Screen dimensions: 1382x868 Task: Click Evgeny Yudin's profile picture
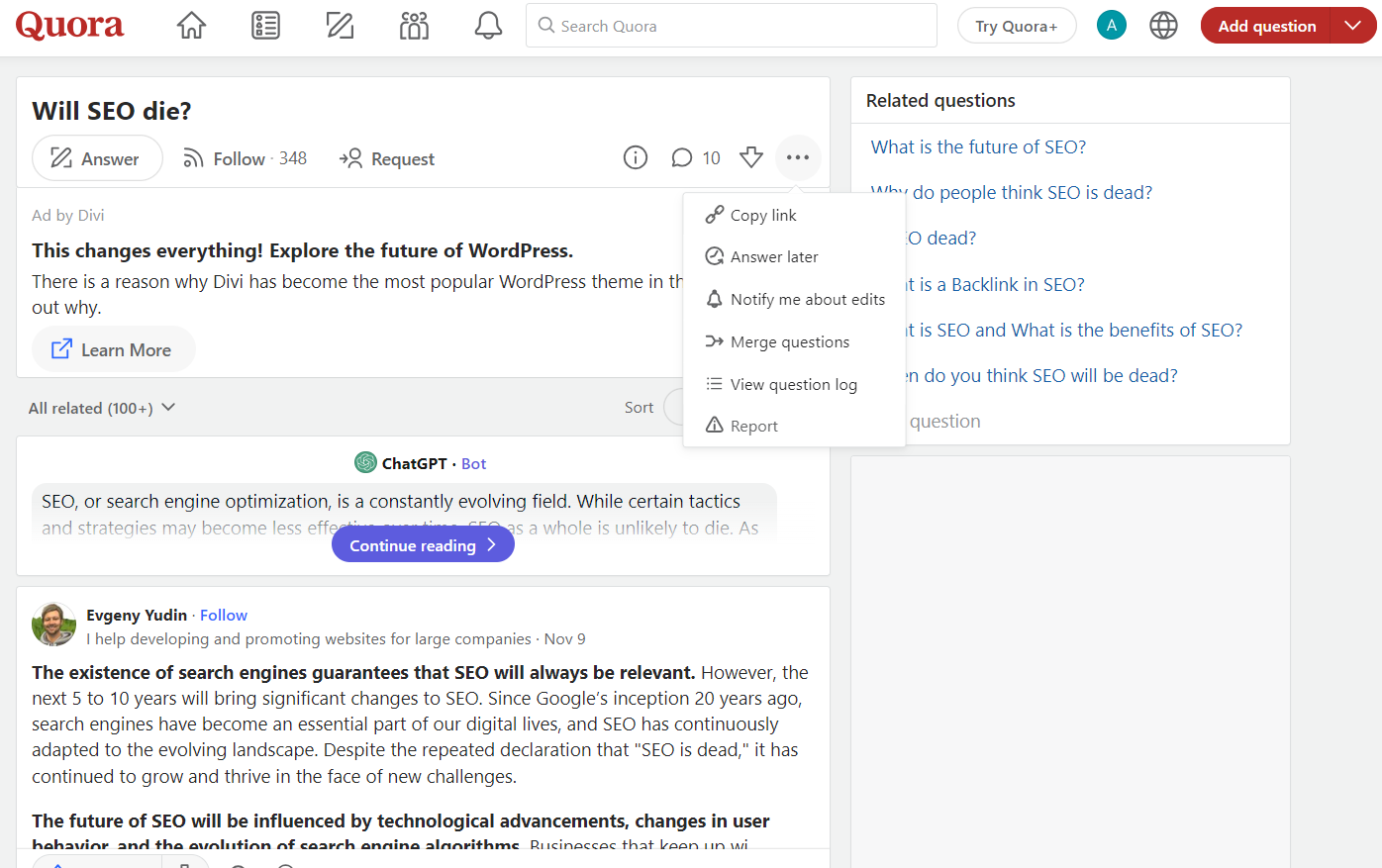click(x=53, y=625)
